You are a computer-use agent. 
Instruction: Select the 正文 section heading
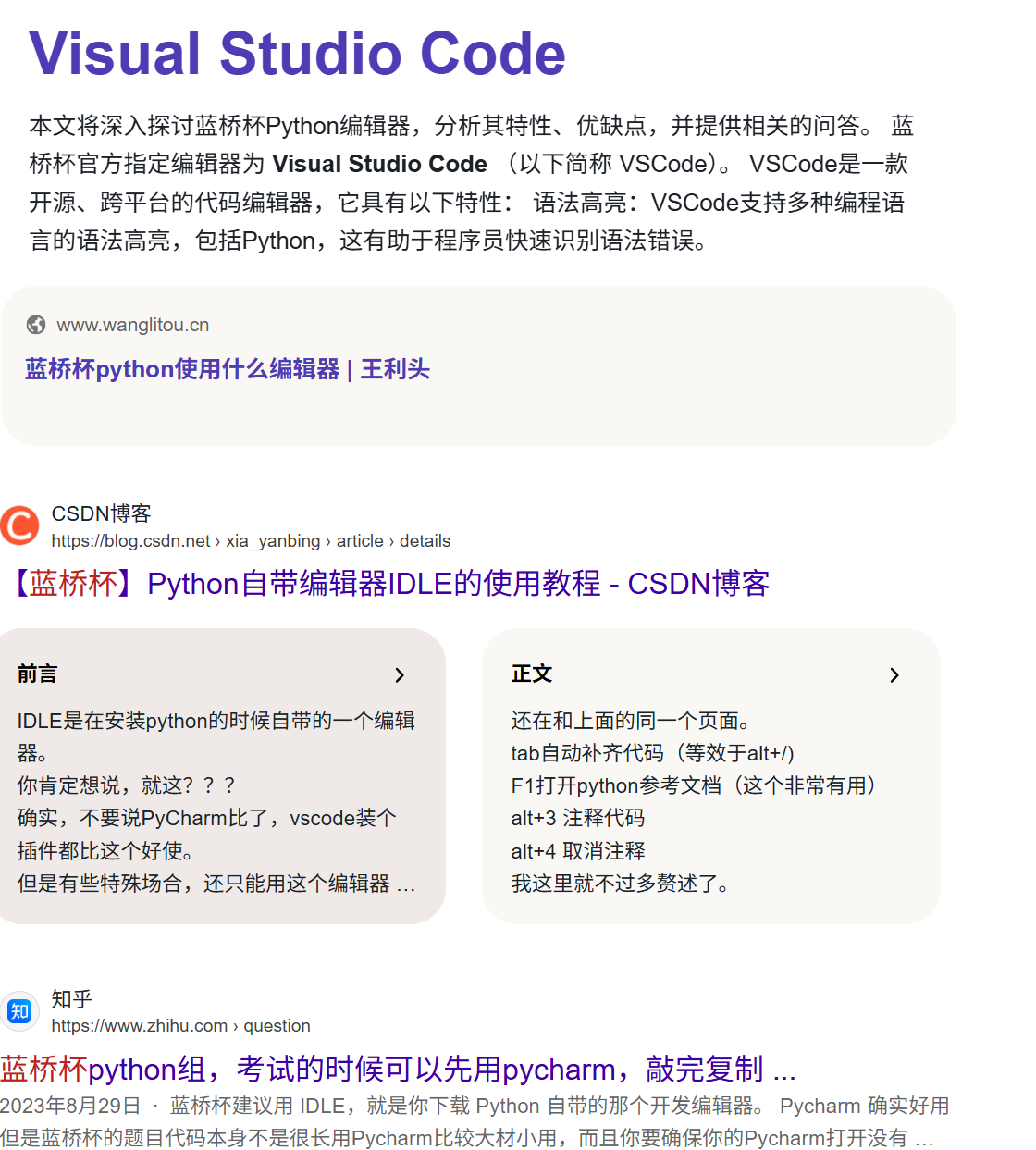532,674
